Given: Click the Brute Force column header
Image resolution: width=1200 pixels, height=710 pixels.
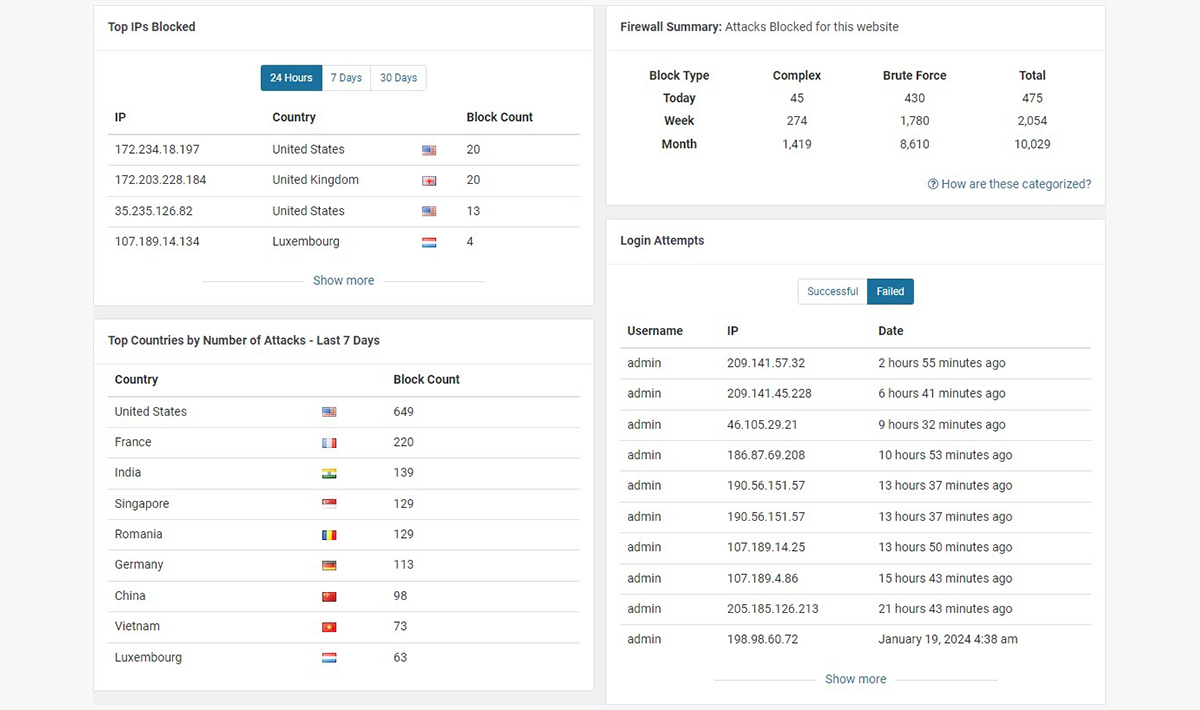Looking at the screenshot, I should 914,75.
